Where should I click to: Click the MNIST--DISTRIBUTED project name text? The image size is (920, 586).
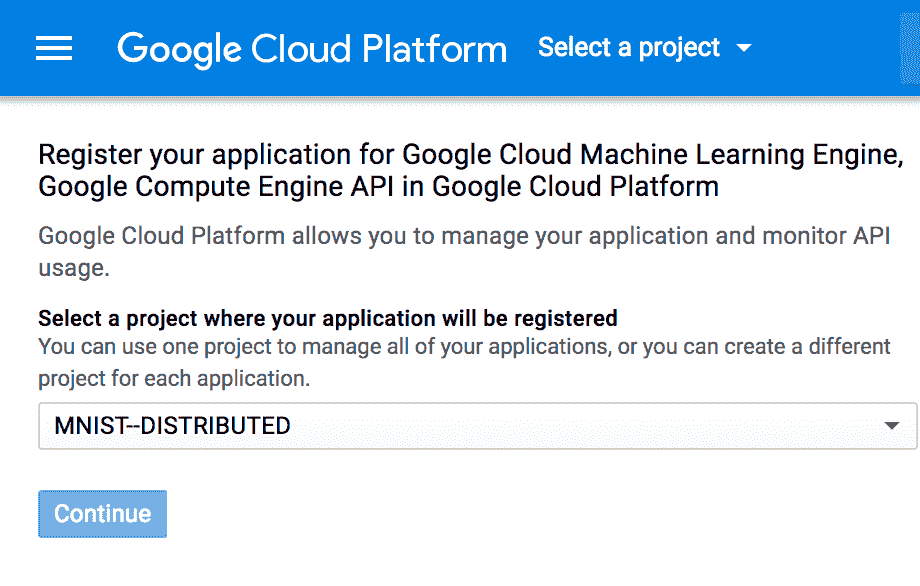click(x=172, y=426)
